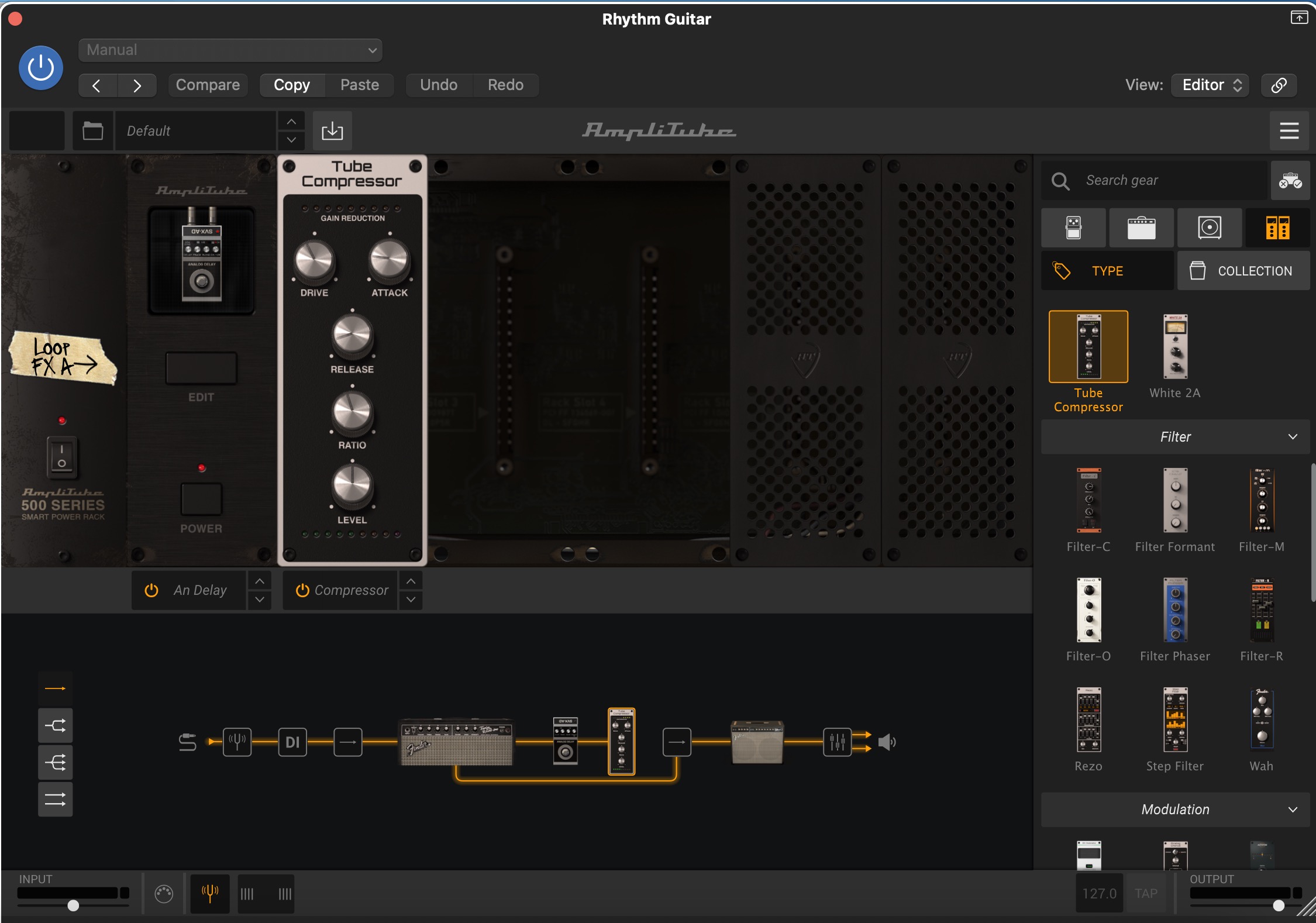Select the single serial signal routing
The image size is (1316, 923).
pos(56,688)
